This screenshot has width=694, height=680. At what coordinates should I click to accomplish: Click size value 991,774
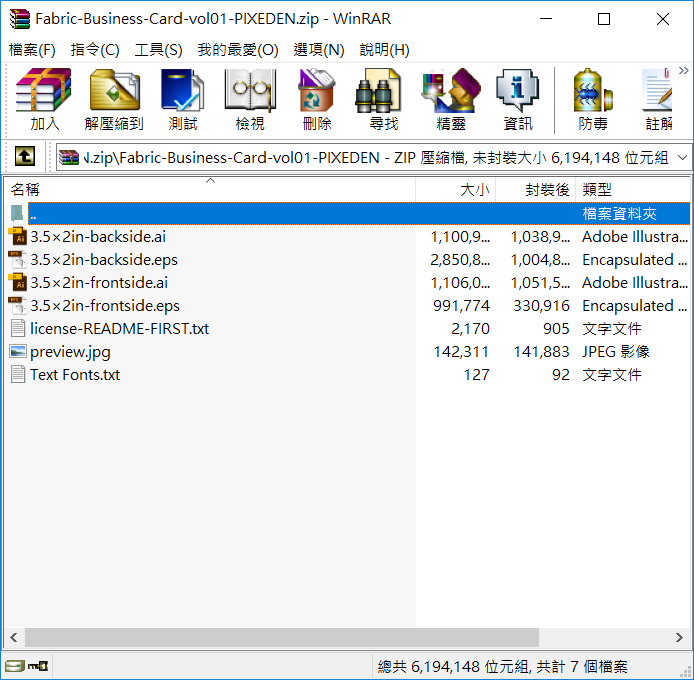461,306
